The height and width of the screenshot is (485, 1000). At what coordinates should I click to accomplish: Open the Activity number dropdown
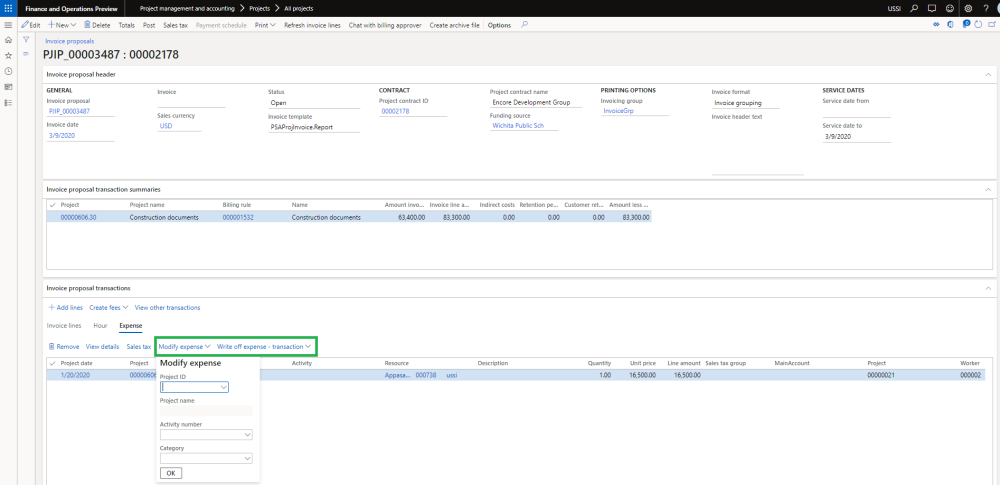pyautogui.click(x=247, y=435)
